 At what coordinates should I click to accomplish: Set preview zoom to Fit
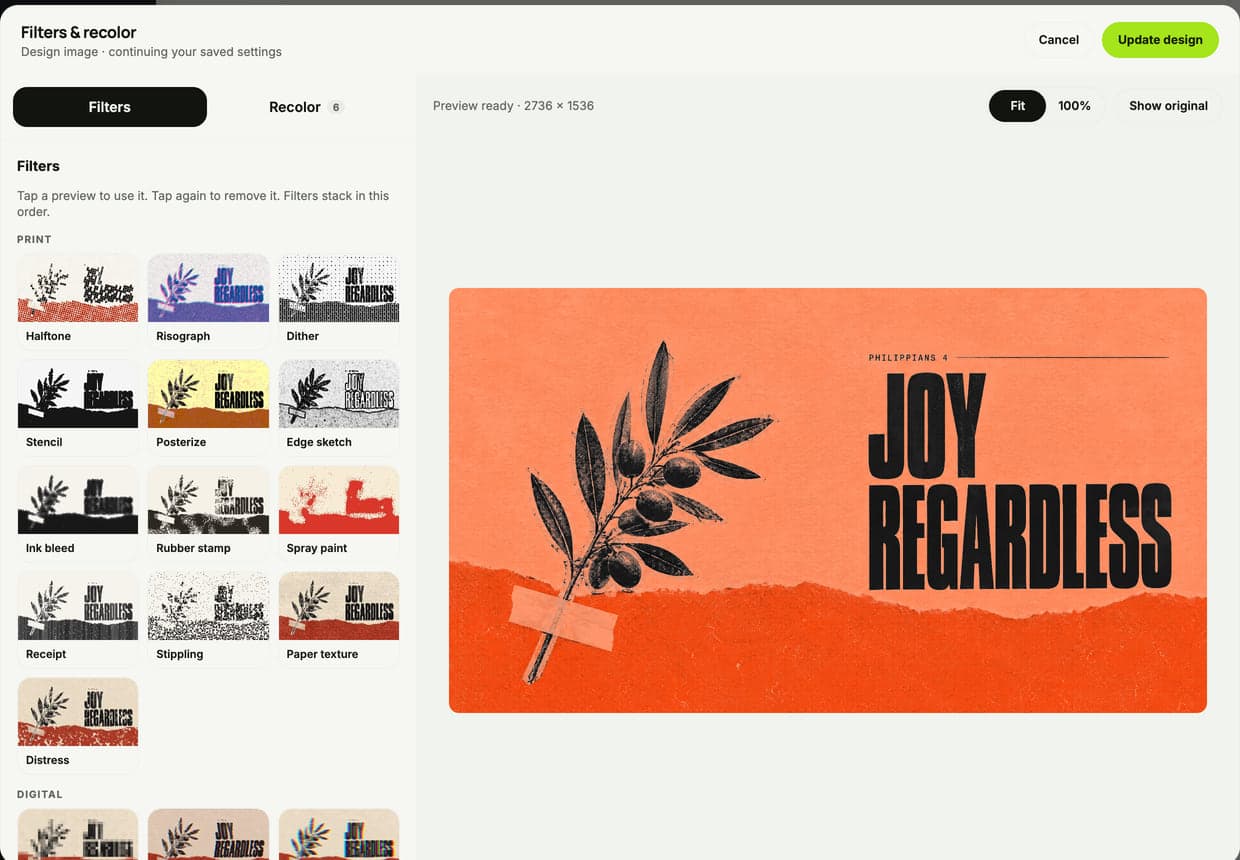click(x=1017, y=106)
